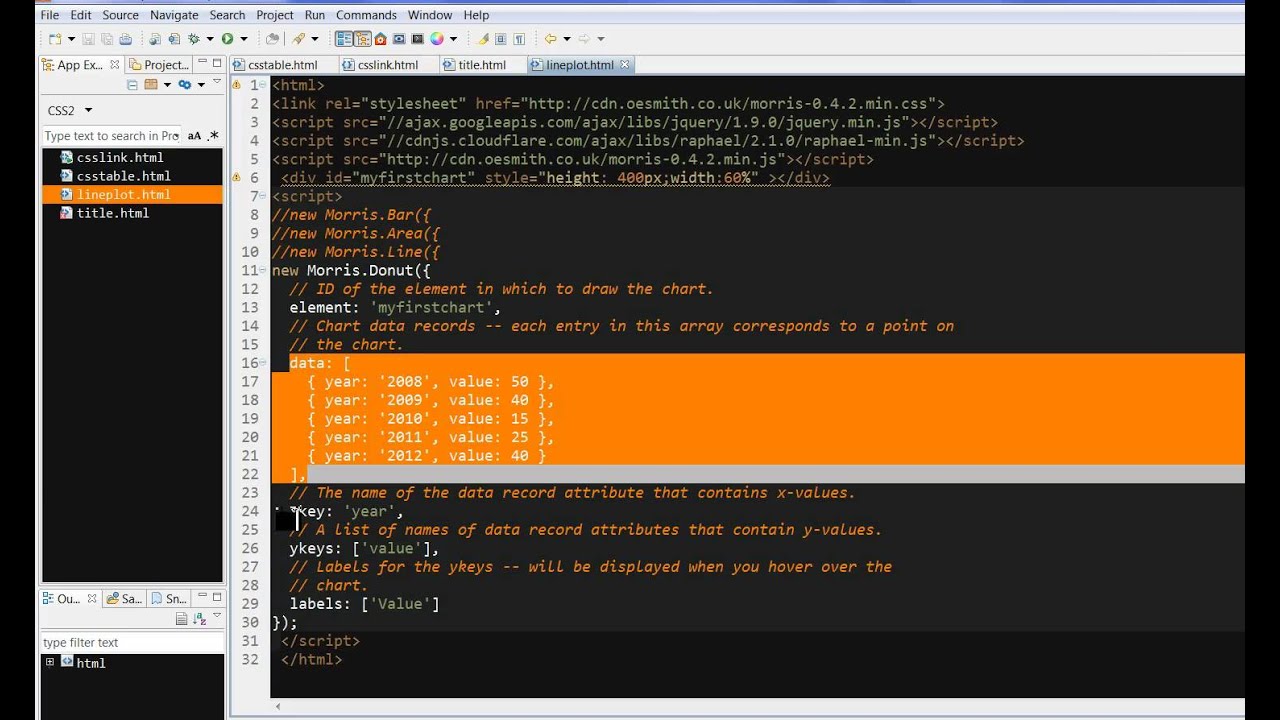
Task: Click the eye preview toolbar icon
Action: click(x=399, y=39)
